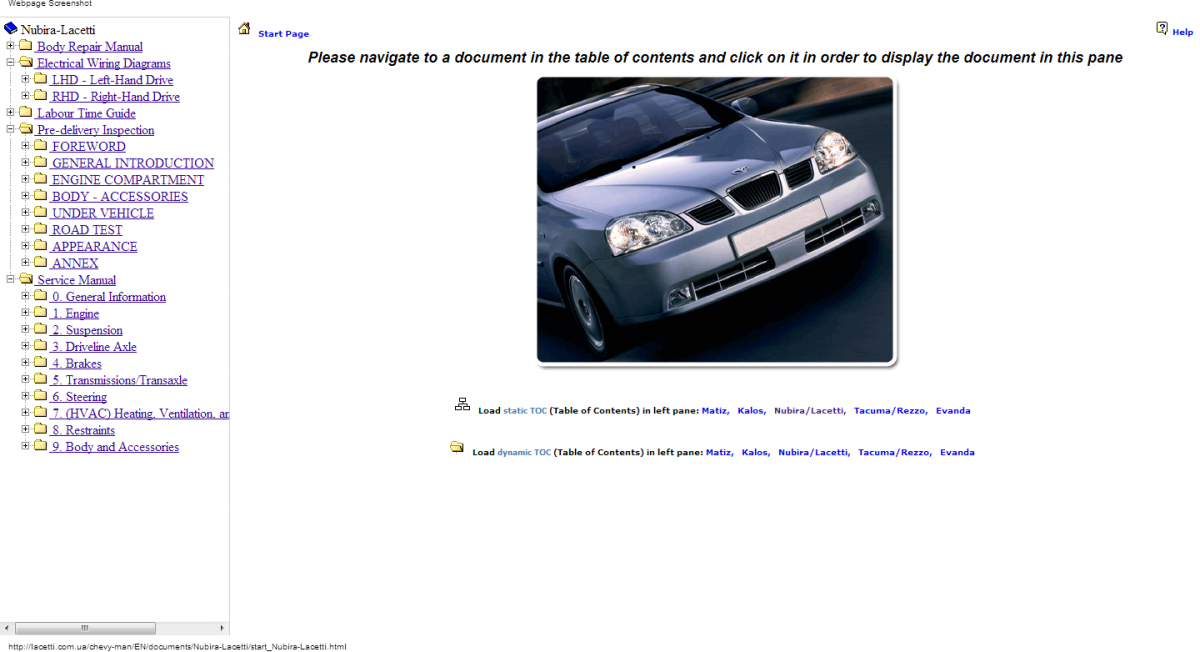
Task: Expand the RHD - Right-Hand Drive node
Action: 25,96
